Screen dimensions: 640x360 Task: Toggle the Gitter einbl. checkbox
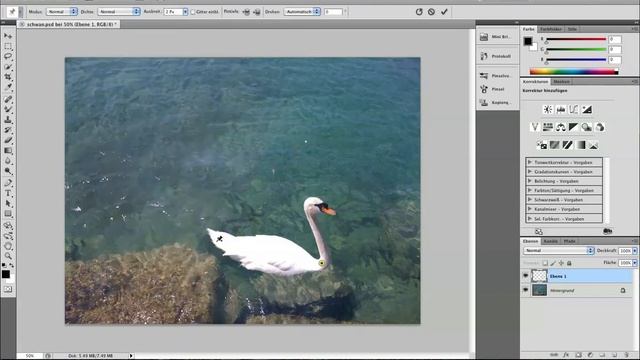click(x=193, y=12)
